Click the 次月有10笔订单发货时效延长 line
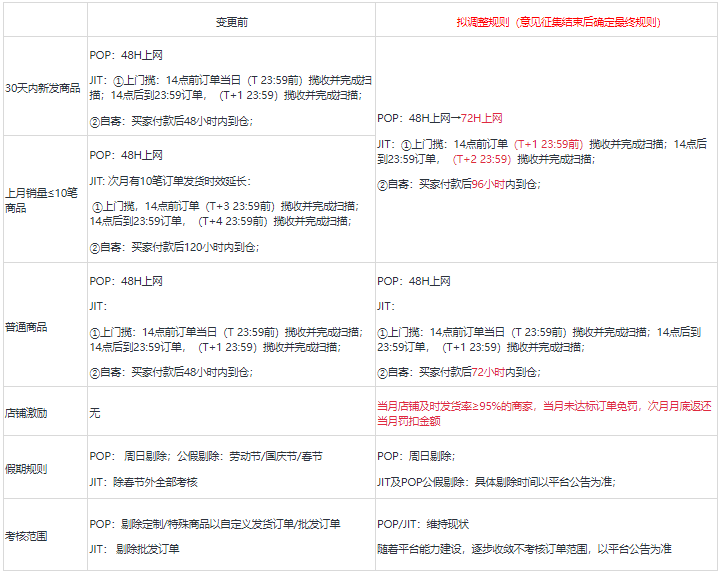This screenshot has width=721, height=573. click(171, 181)
